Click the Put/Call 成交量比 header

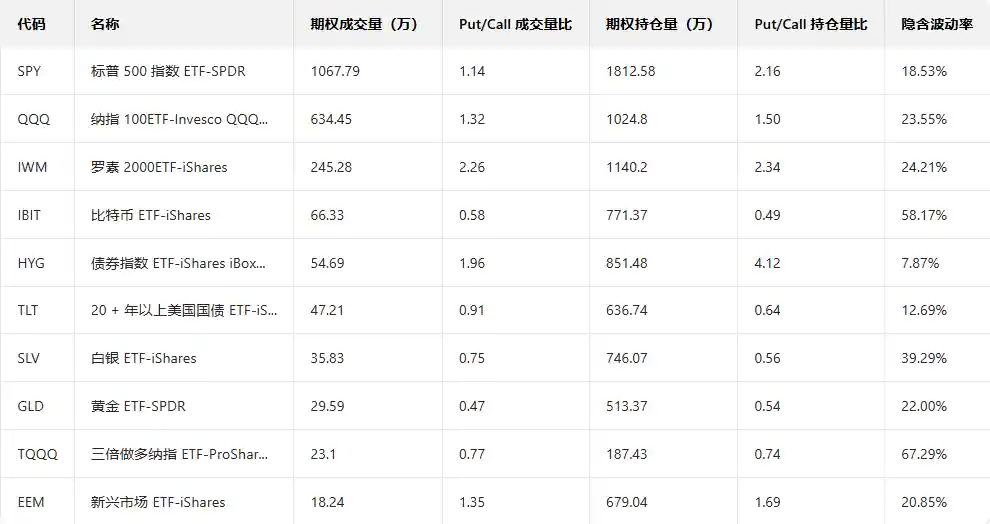515,24
